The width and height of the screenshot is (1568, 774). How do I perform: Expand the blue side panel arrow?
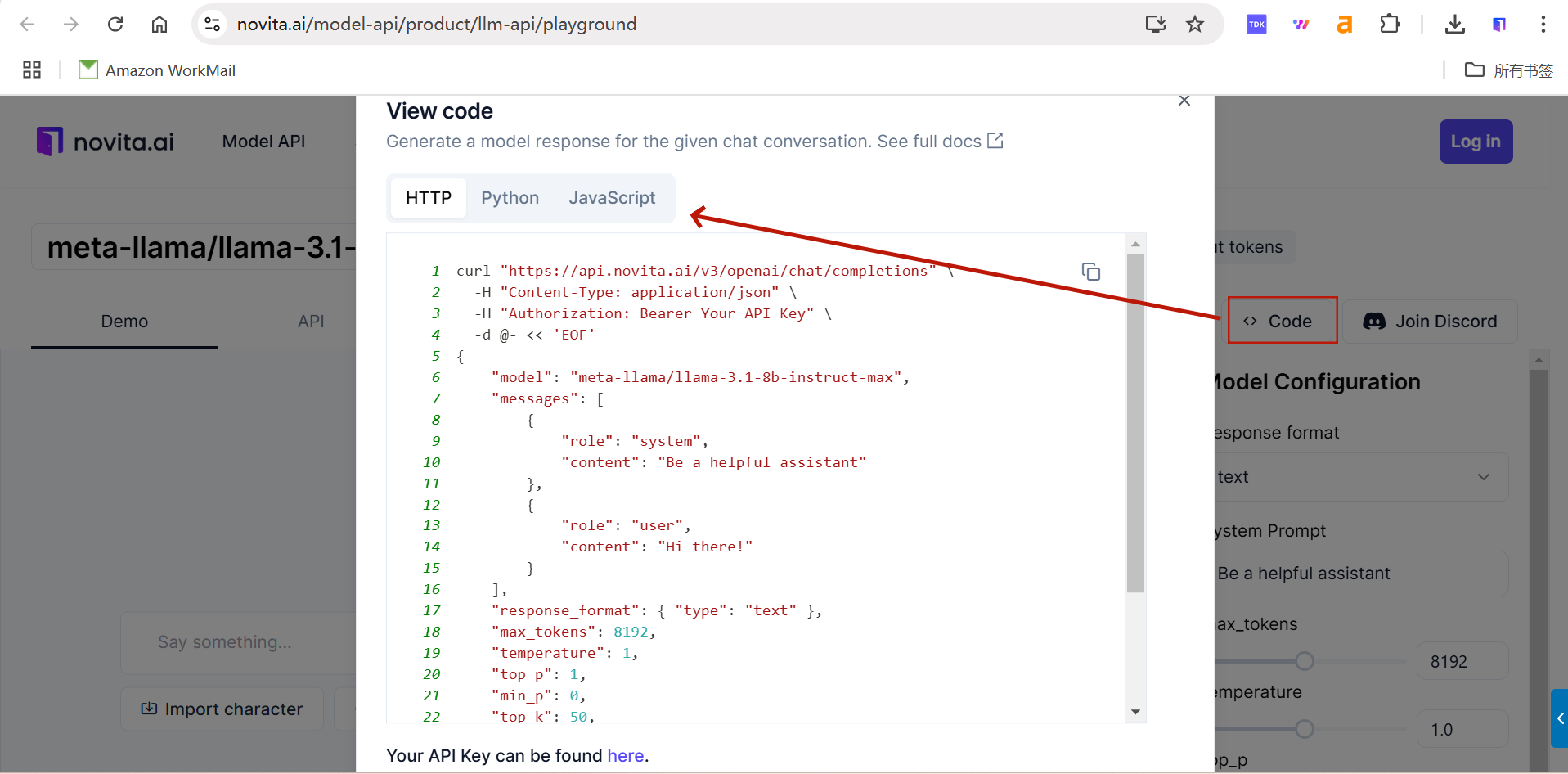click(1559, 718)
